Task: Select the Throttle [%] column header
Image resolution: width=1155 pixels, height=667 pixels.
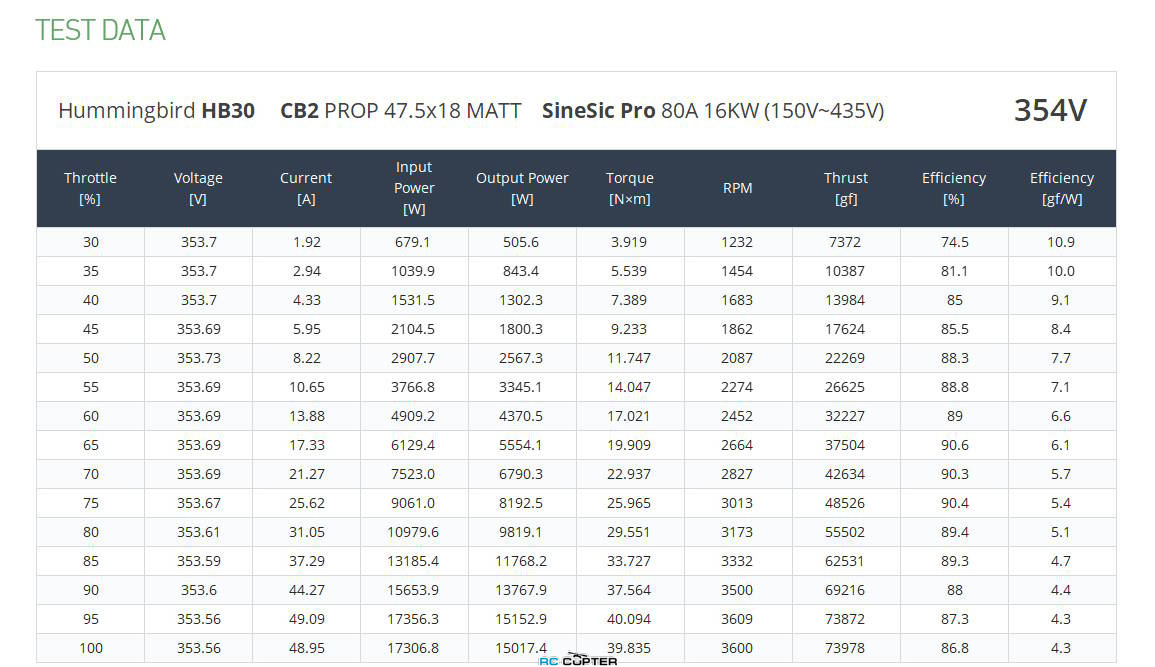Action: 90,188
